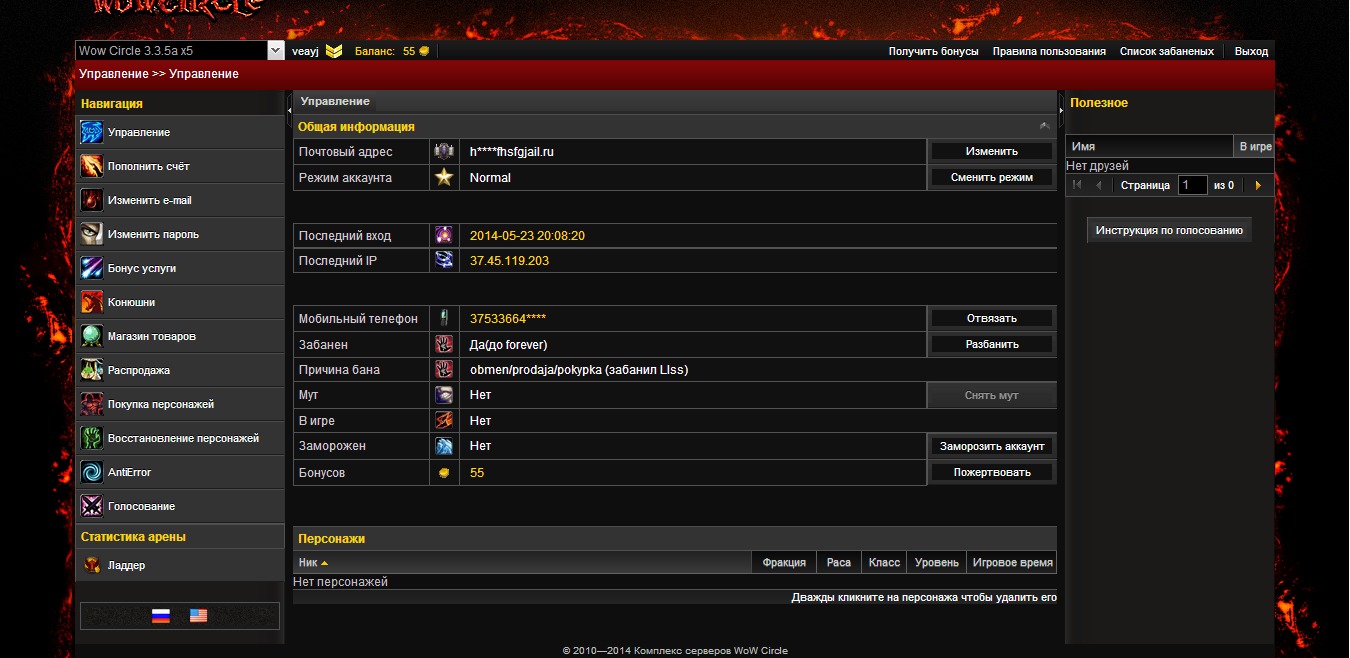The height and width of the screenshot is (658, 1350).
Task: Sort characters by Ник column
Action: pyautogui.click(x=521, y=563)
